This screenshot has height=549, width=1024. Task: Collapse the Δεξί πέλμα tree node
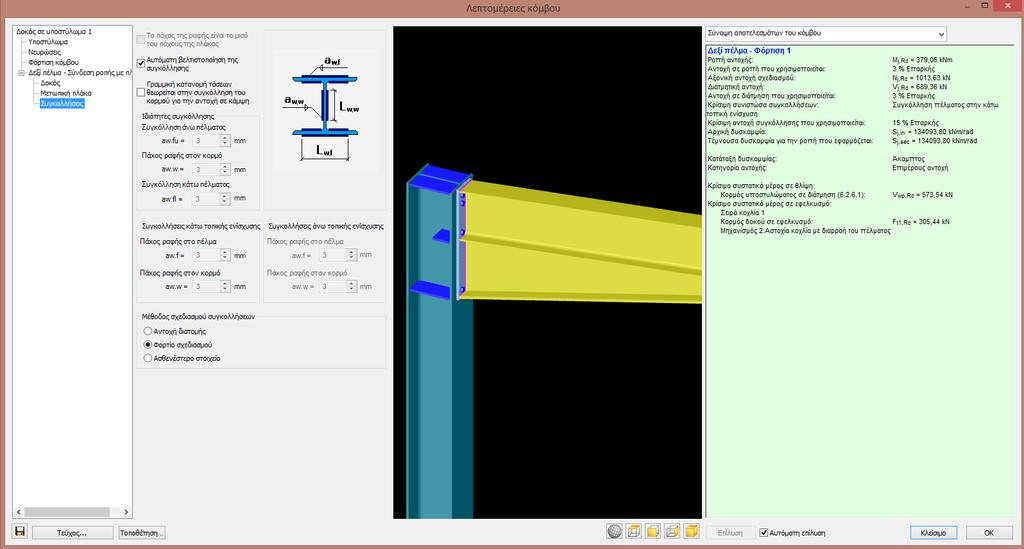(x=21, y=73)
